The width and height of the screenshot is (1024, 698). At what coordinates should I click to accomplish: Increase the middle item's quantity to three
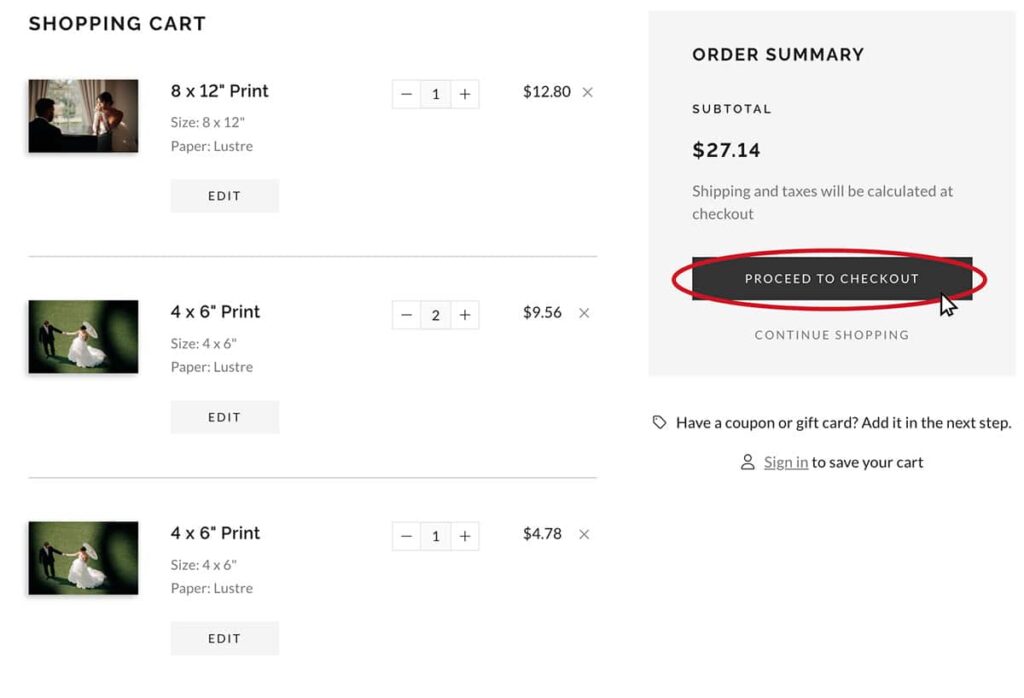465,315
